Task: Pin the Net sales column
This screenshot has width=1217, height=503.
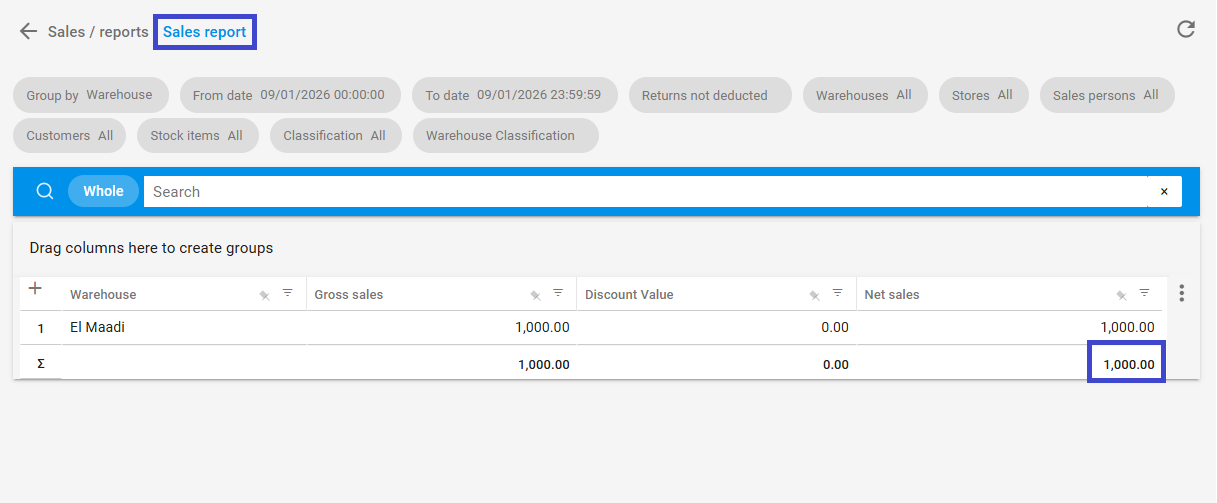Action: (1122, 295)
